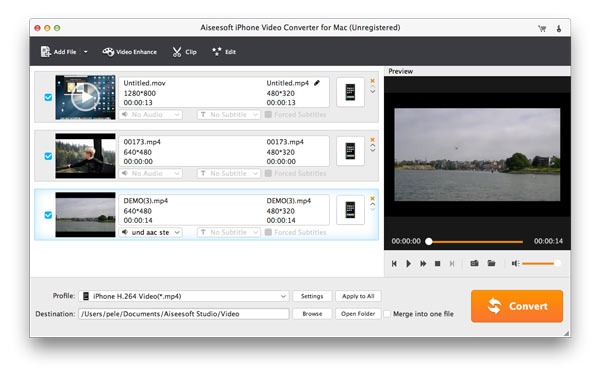Click Apply to All button
Image resolution: width=600 pixels, height=378 pixels.
(x=358, y=296)
